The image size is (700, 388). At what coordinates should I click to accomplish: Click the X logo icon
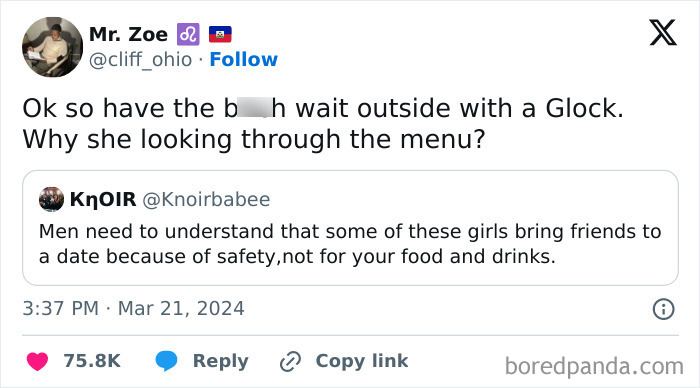663,33
